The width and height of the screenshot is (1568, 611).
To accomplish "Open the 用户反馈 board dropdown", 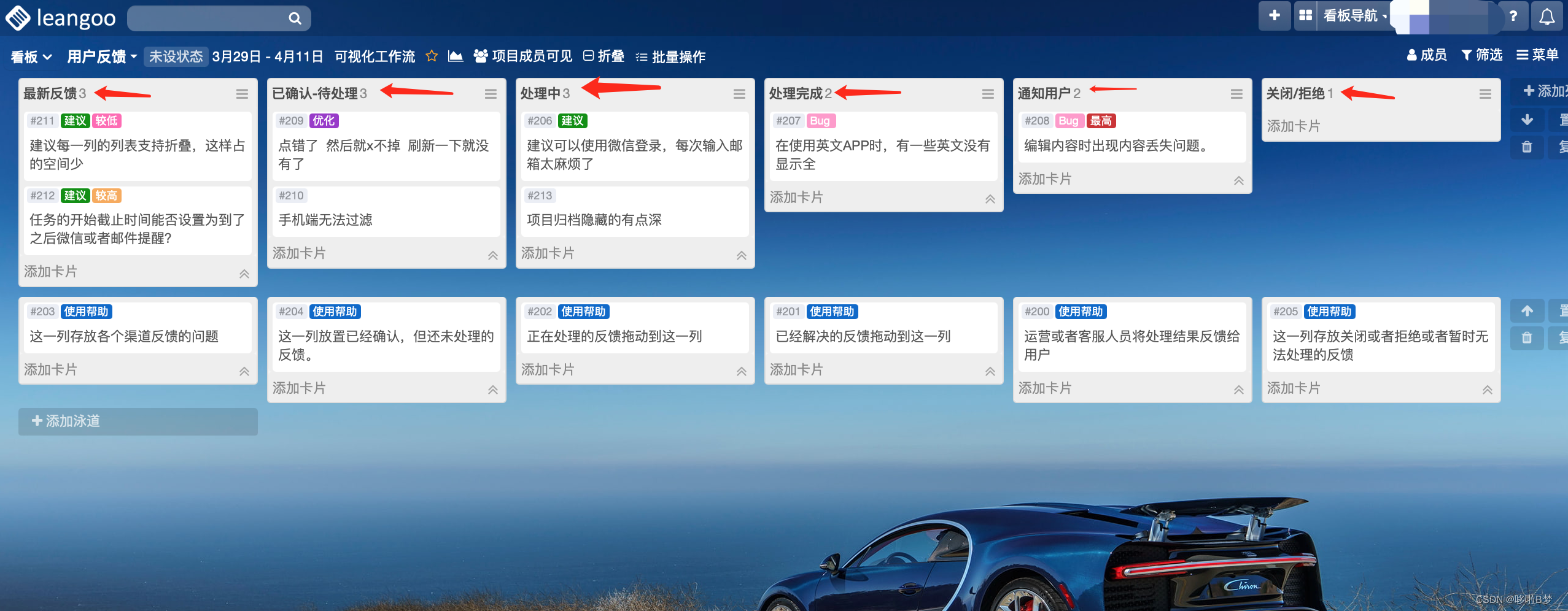I will [x=102, y=57].
